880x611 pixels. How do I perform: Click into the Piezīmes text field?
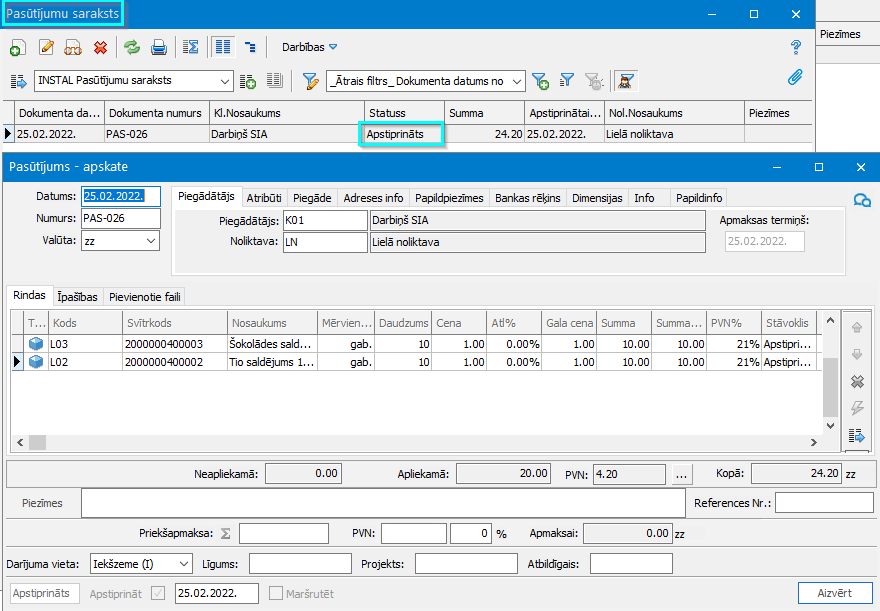click(383, 502)
